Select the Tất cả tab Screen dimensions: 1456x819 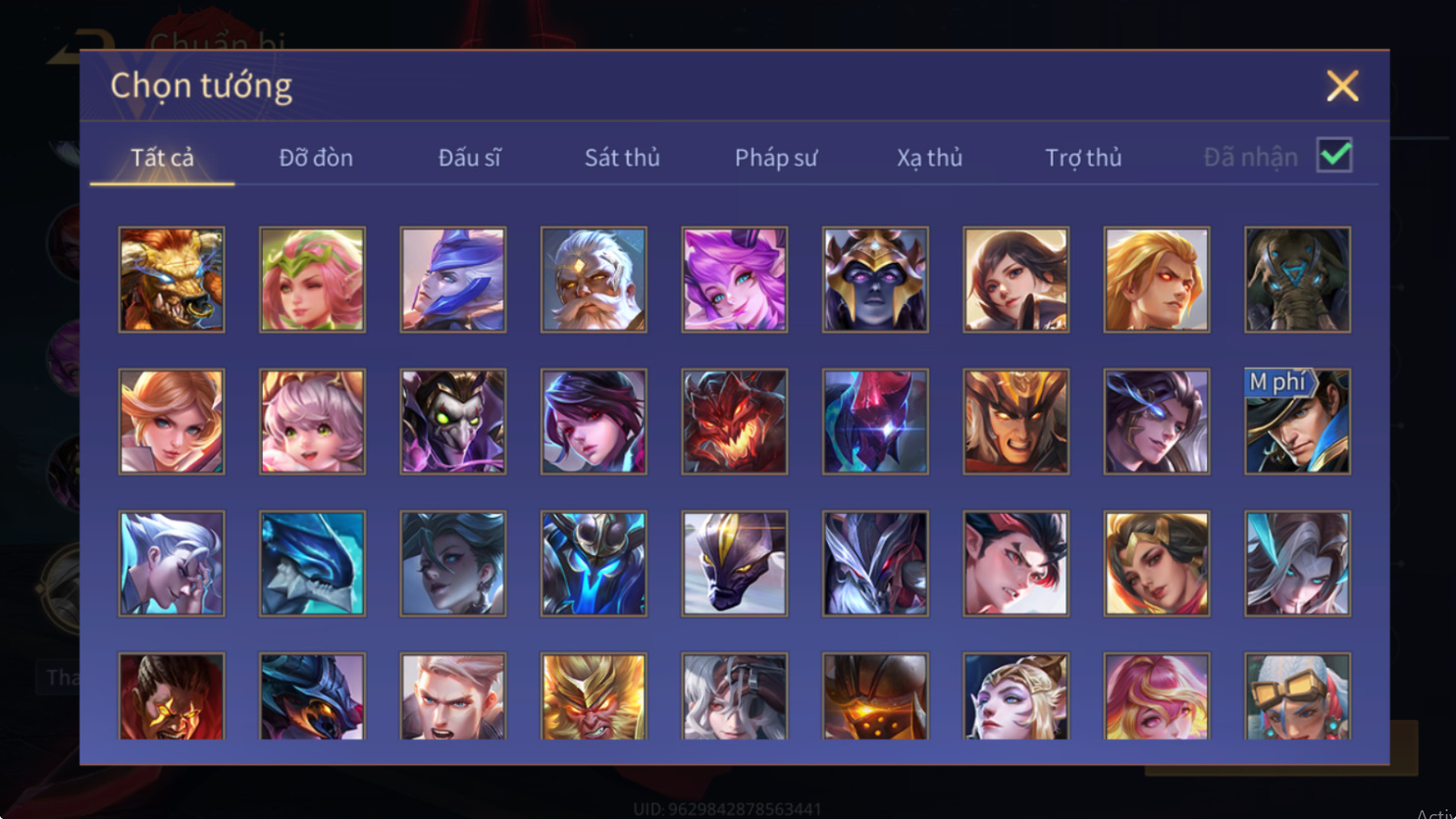(163, 157)
